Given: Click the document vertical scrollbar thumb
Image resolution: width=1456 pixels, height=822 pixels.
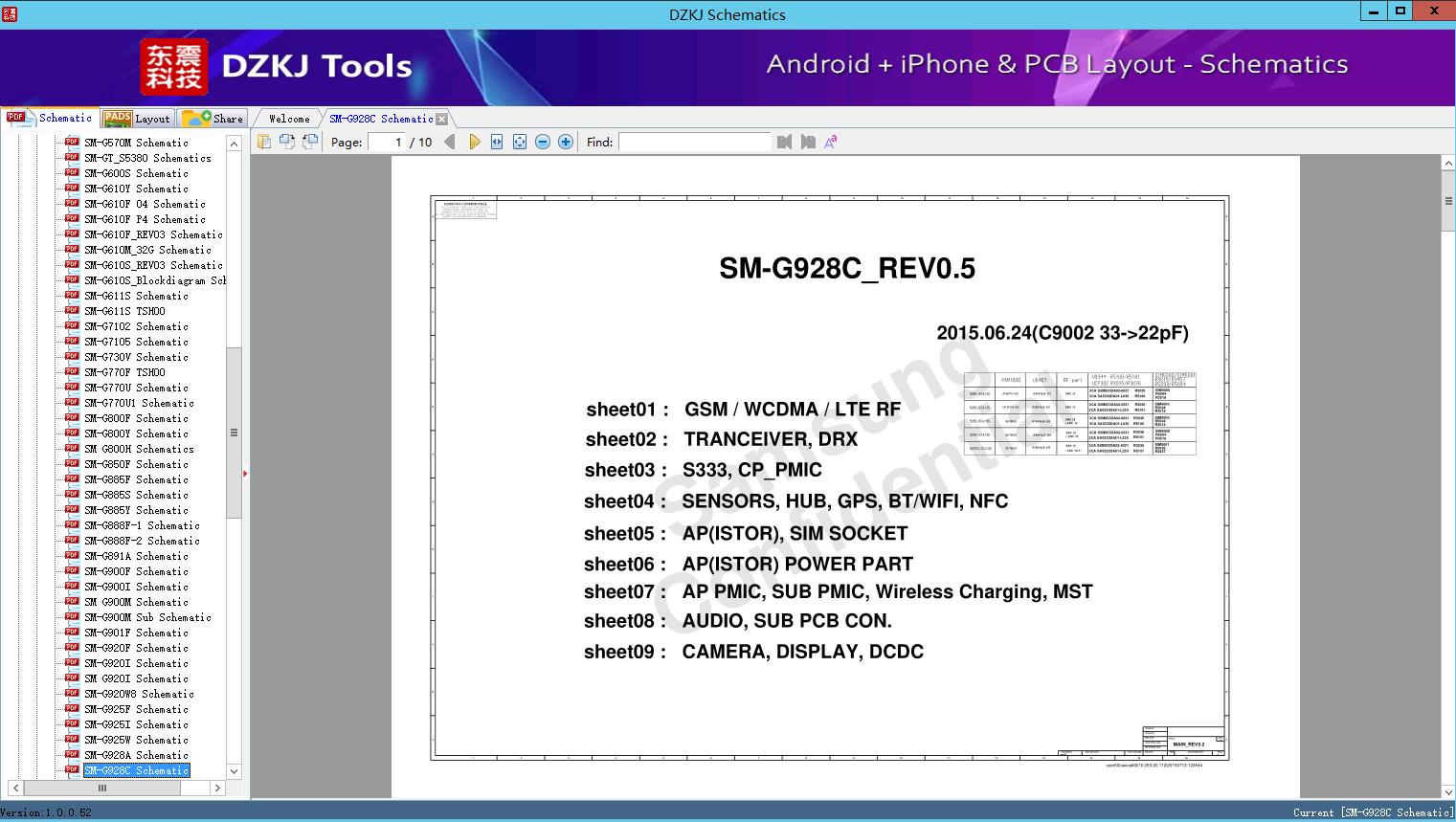Looking at the screenshot, I should (x=1447, y=201).
